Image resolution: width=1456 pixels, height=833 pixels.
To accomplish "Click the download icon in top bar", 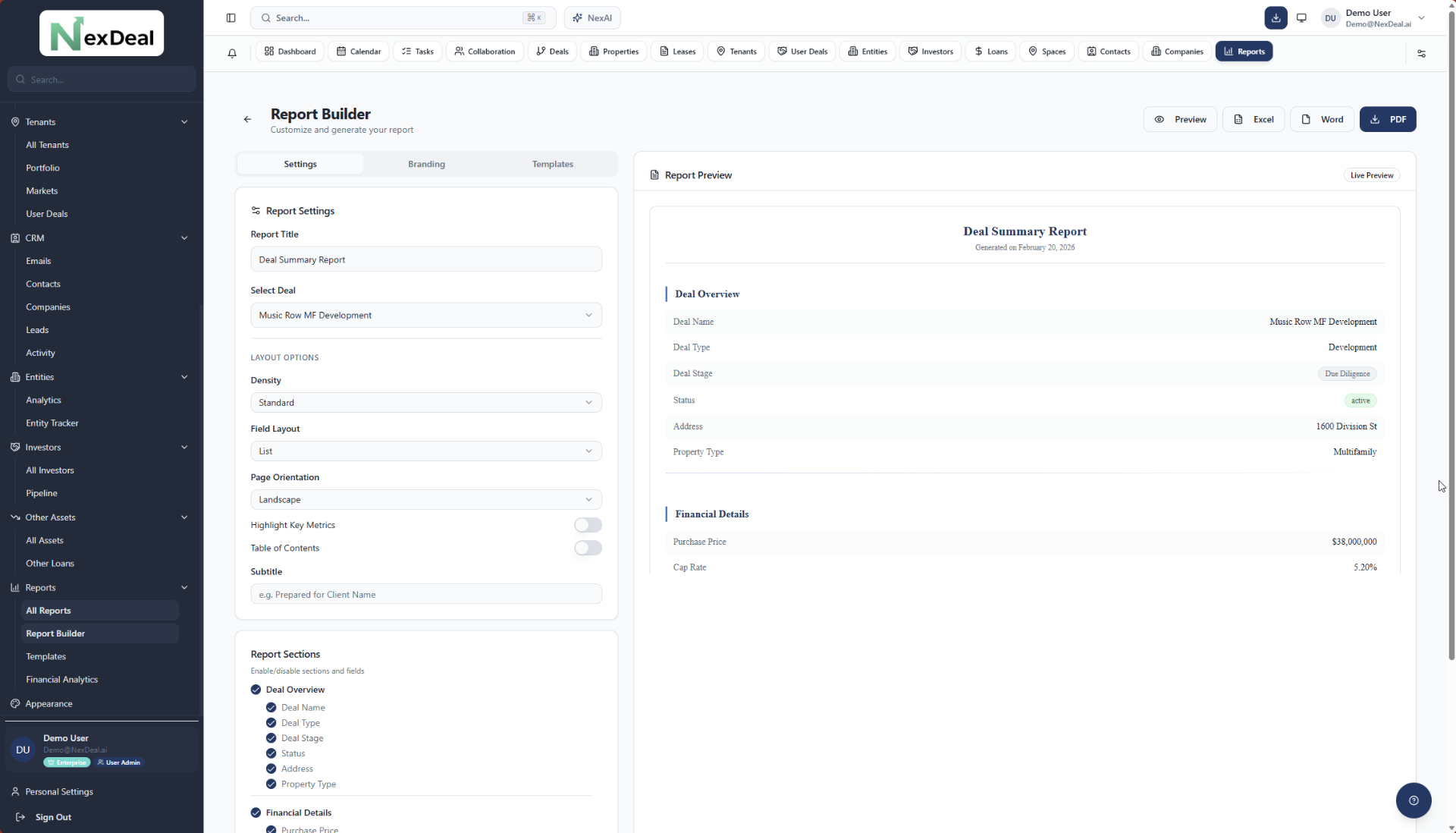I will coord(1276,17).
